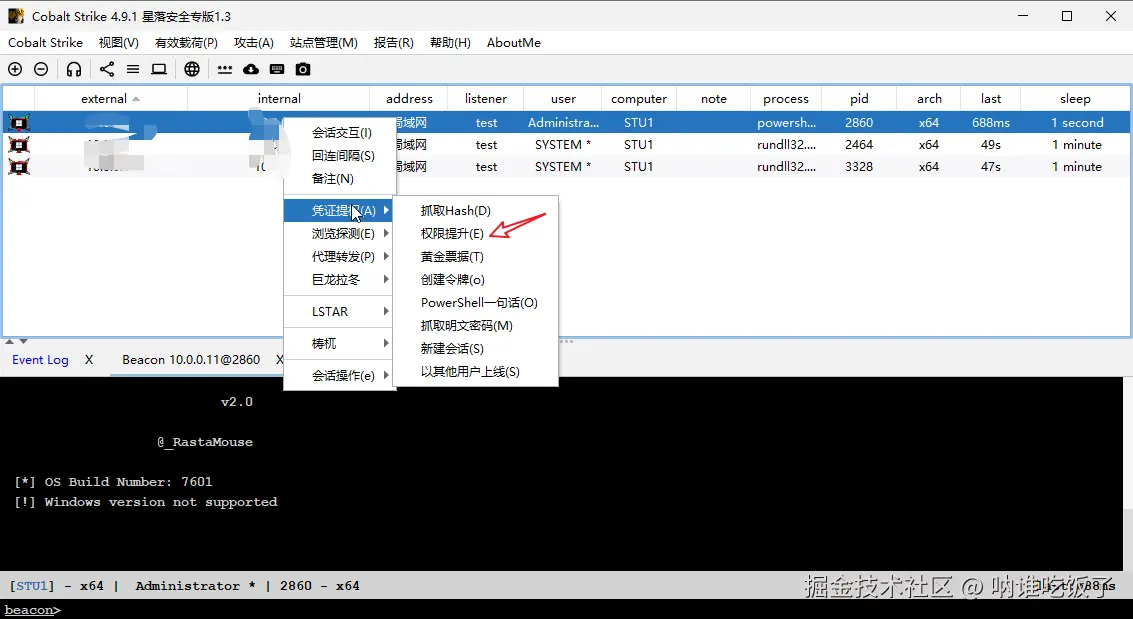Choose 会话交互(I) in context menu

tap(340, 133)
